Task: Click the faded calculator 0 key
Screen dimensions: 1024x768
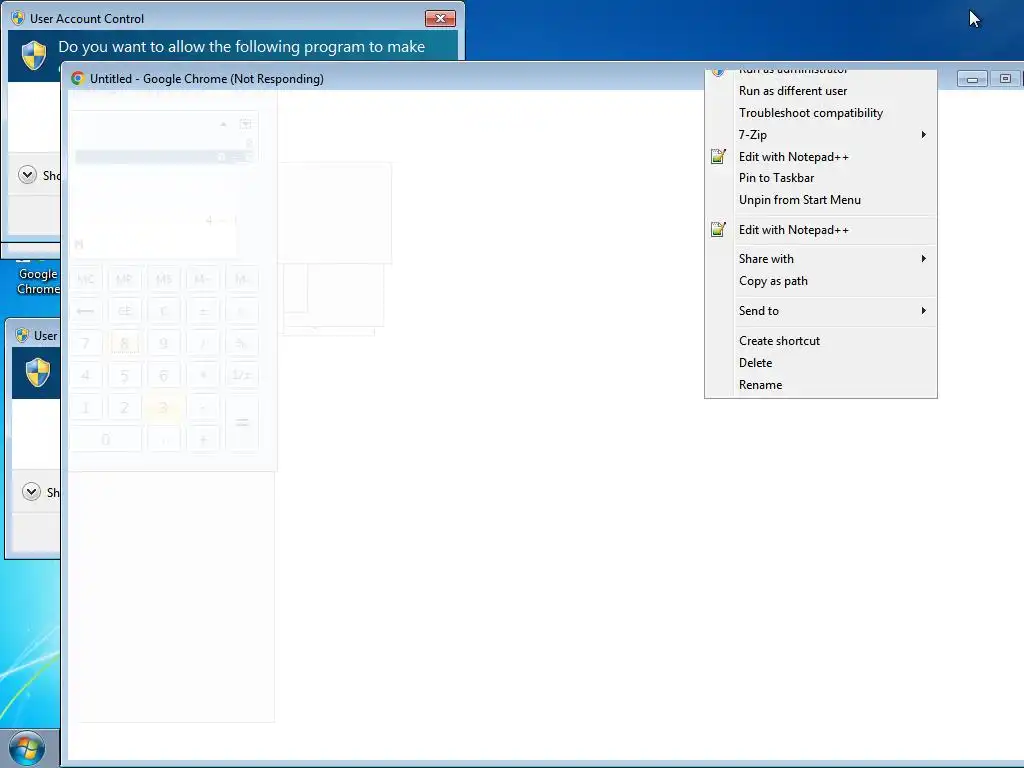Action: pyautogui.click(x=105, y=440)
